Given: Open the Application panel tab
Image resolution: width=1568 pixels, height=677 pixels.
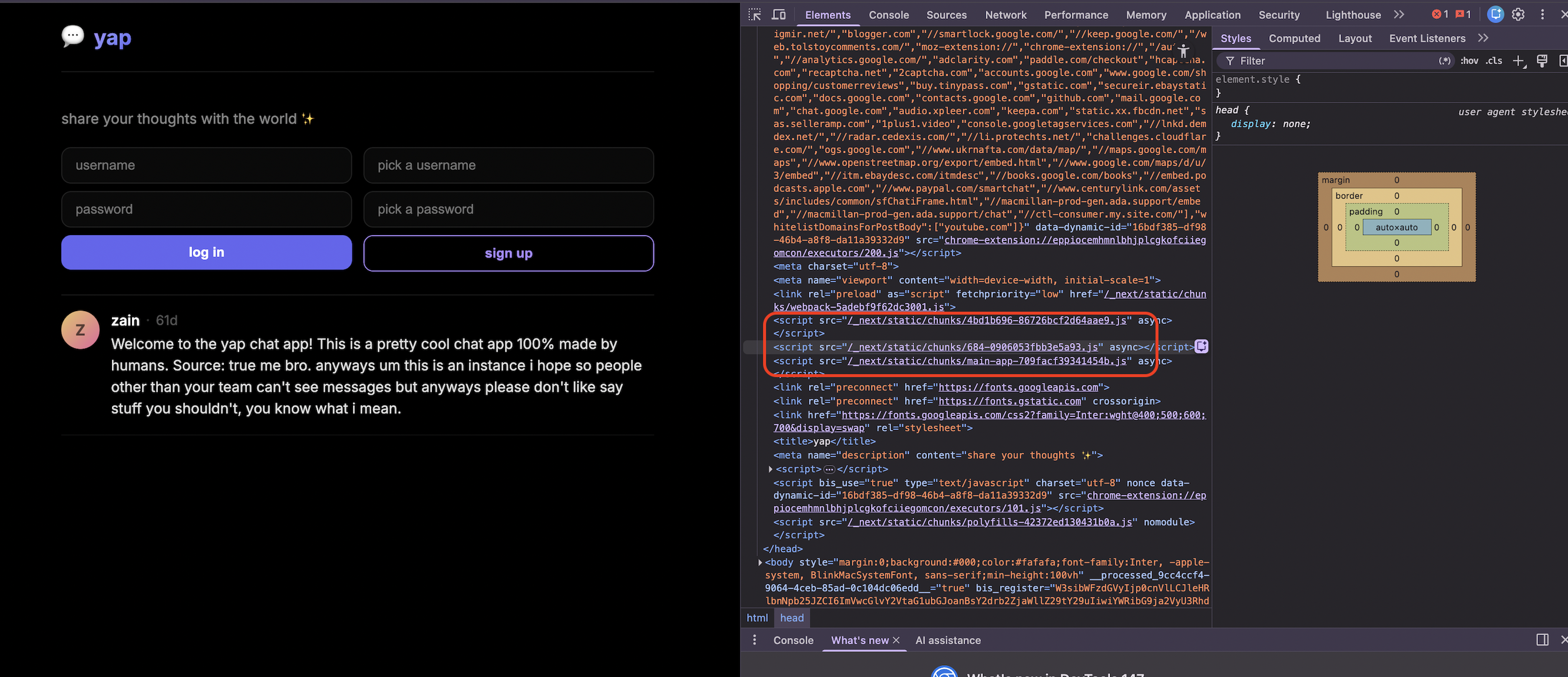Looking at the screenshot, I should (x=1213, y=15).
